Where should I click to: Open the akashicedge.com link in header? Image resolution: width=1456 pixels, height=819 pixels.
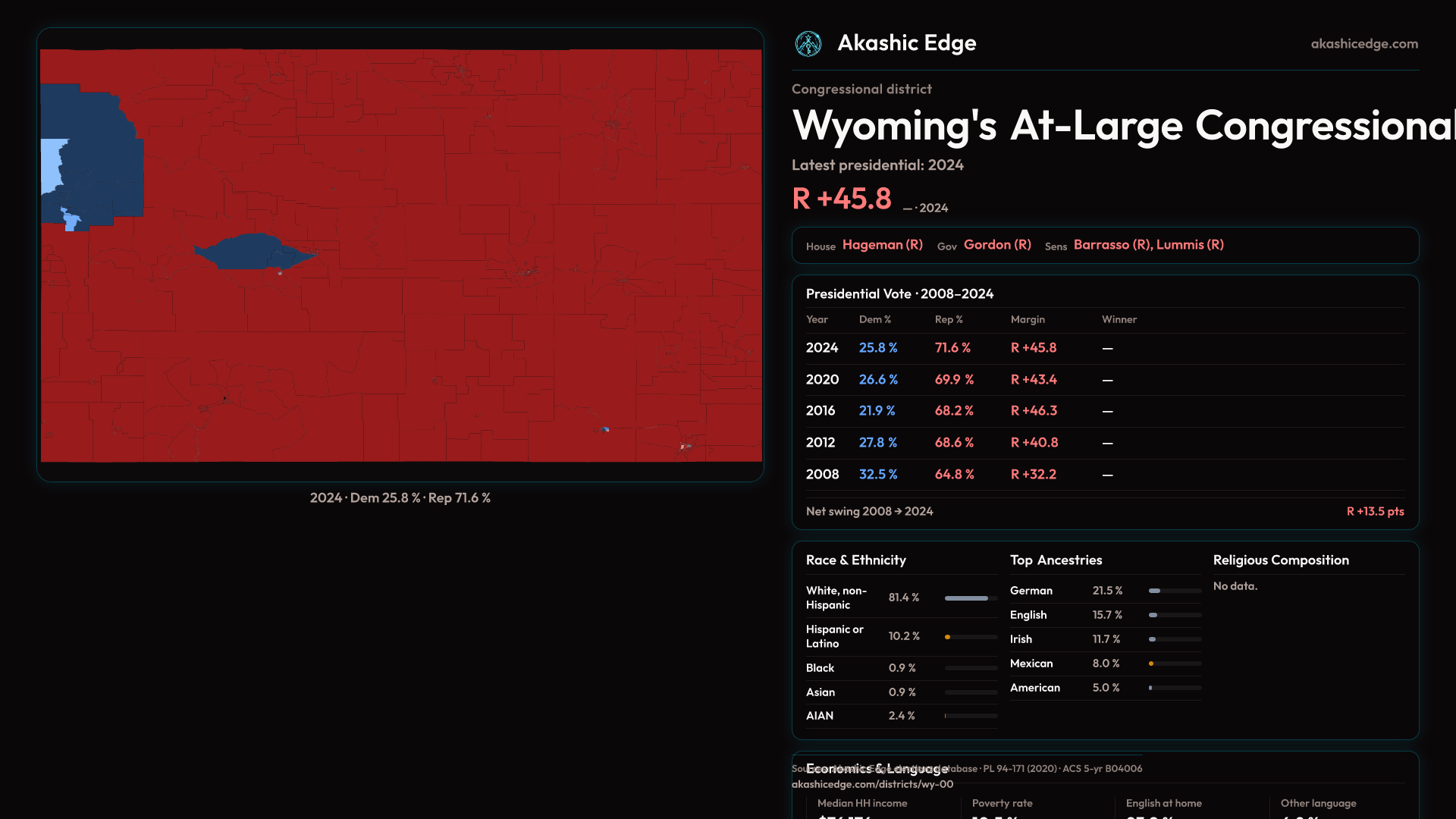click(x=1363, y=44)
